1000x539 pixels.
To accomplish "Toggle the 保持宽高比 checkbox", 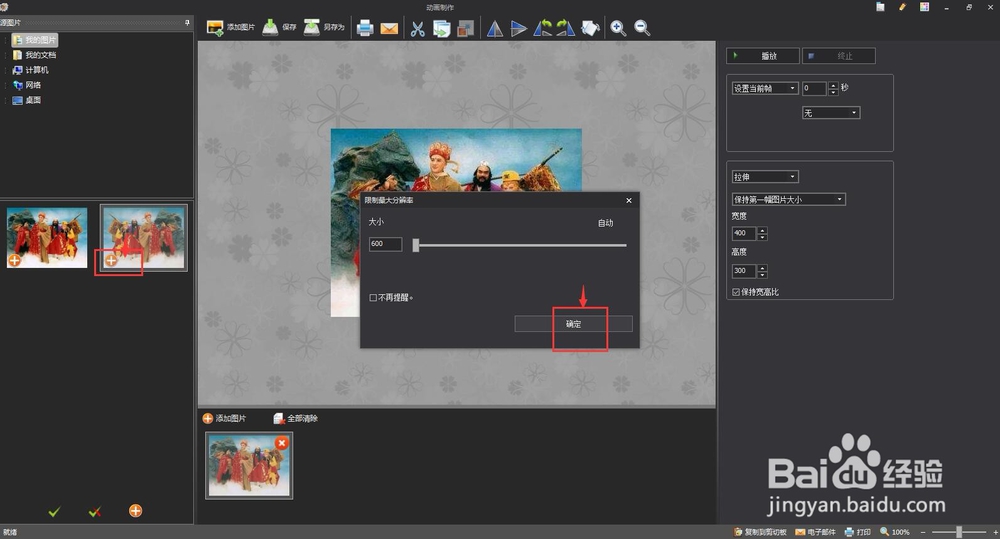I will pos(736,292).
